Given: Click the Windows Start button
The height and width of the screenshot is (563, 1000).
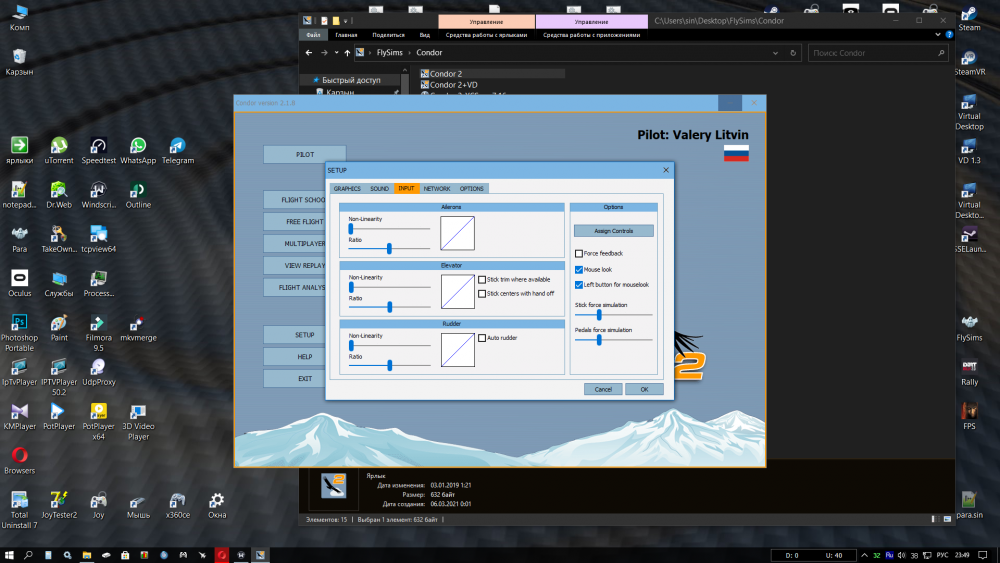Looking at the screenshot, I should 9,555.
